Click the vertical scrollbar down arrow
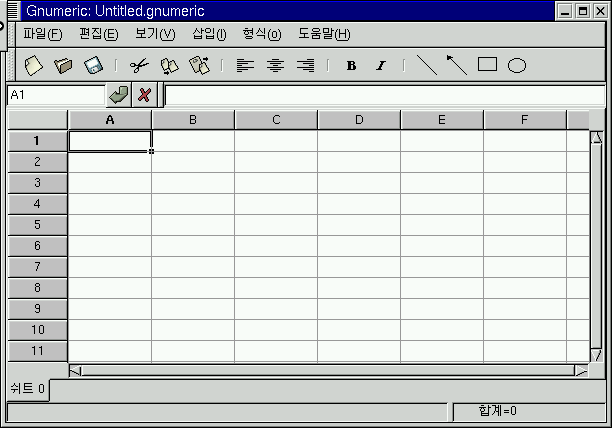 pyautogui.click(x=596, y=355)
